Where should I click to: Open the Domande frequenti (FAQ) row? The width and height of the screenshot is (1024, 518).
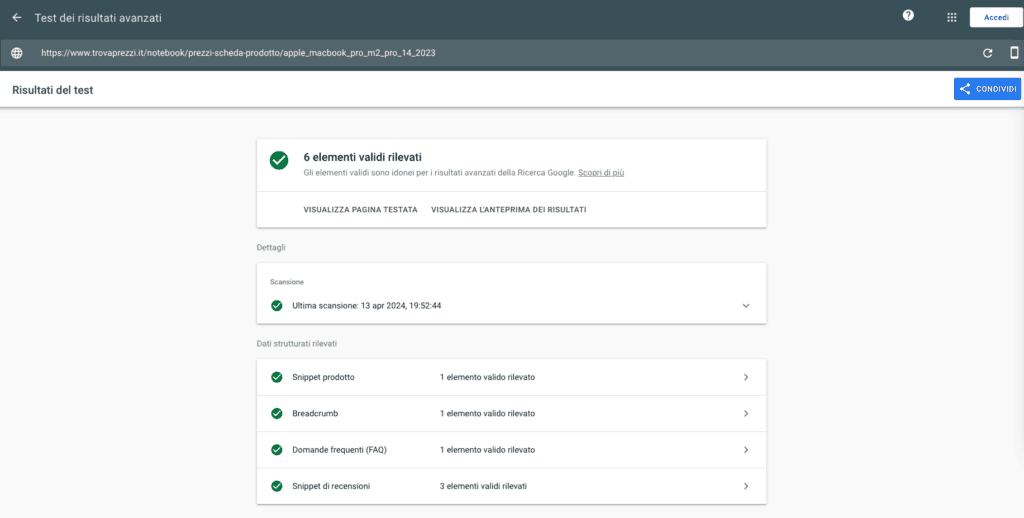[511, 450]
